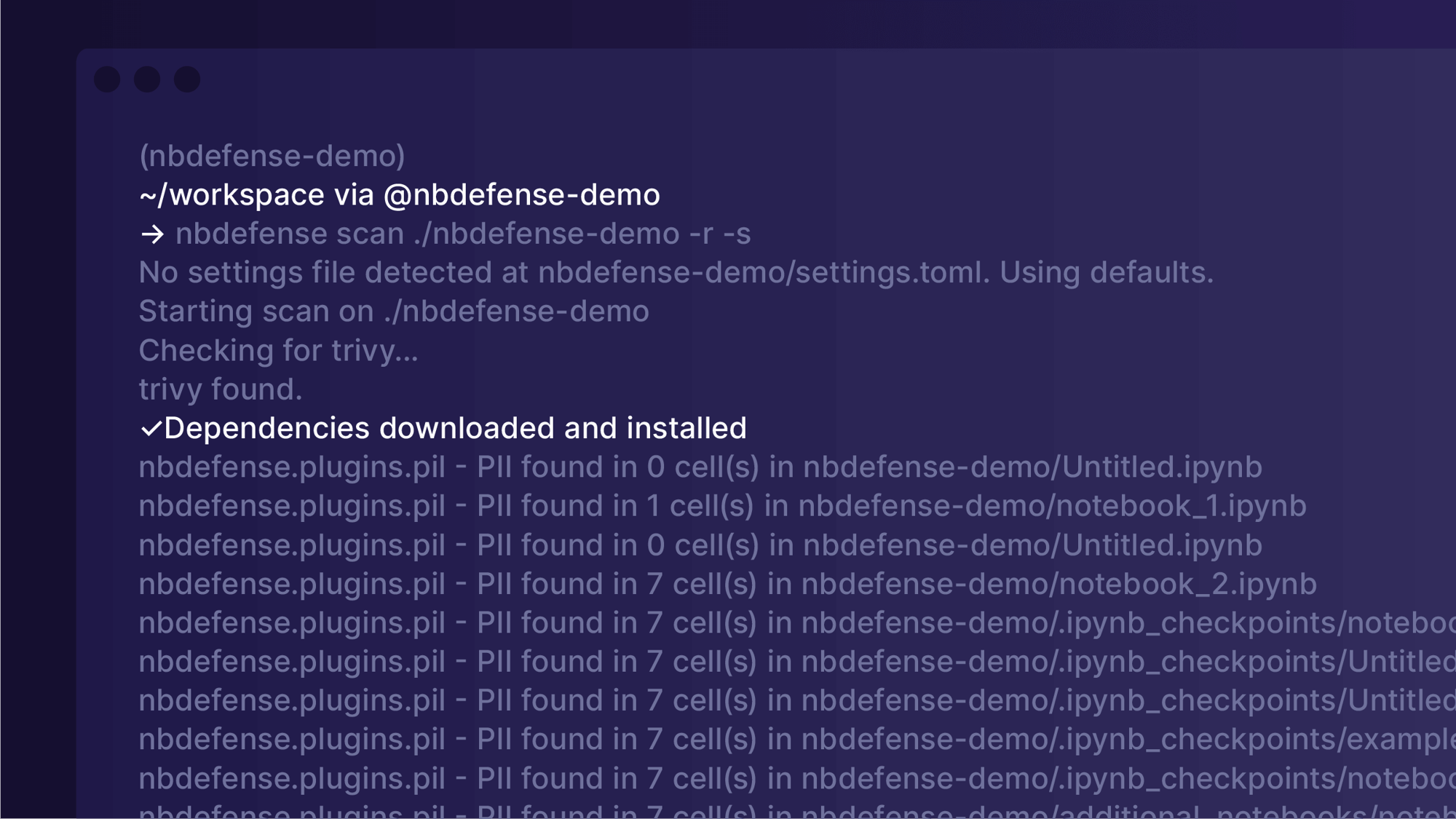The image size is (1456, 819).
Task: Click the (nbdefense-demo) environment label
Action: click(272, 156)
